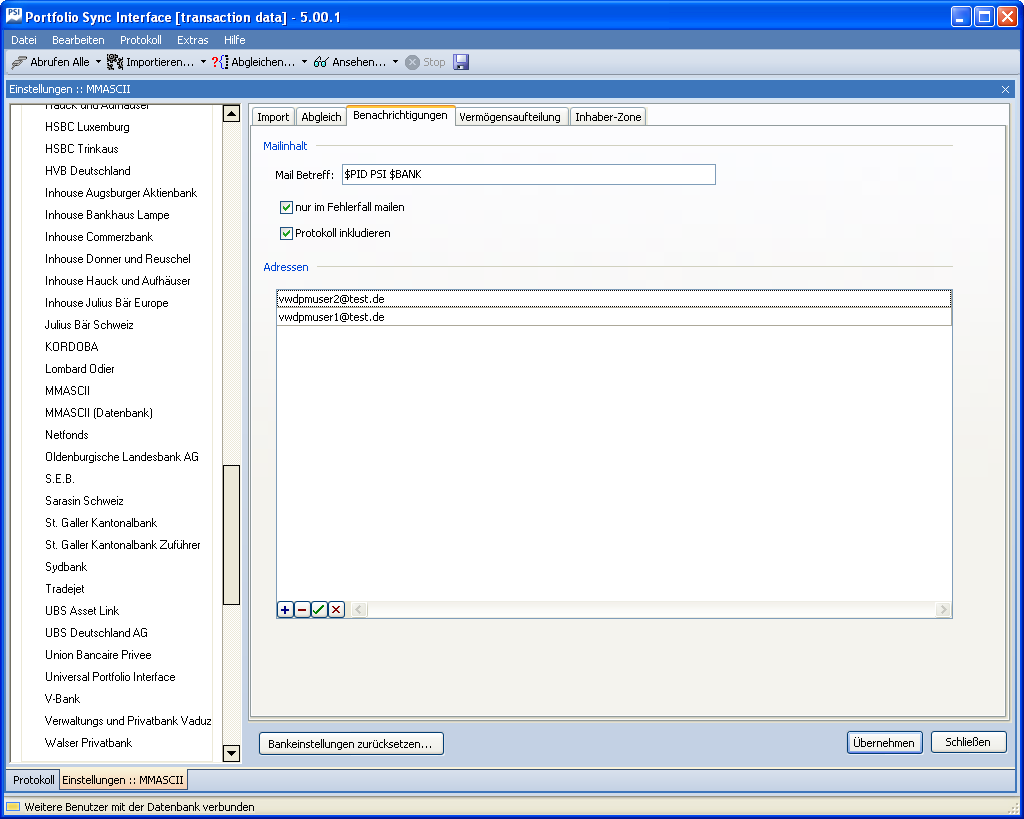The width and height of the screenshot is (1024, 819).
Task: Open the Abrufen Alle dropdown arrow
Action: 98,62
